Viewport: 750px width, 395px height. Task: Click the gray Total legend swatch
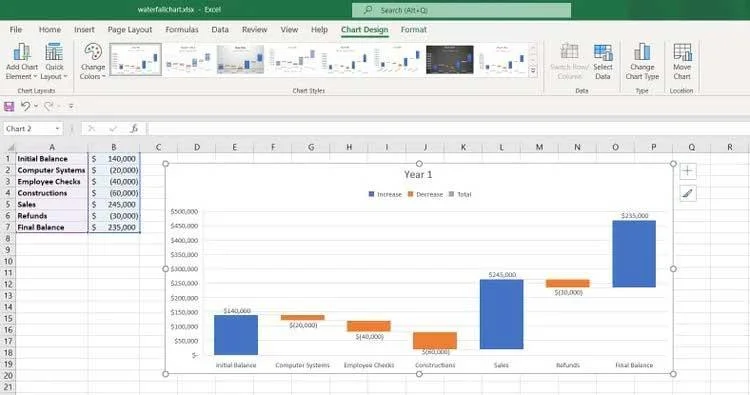coord(452,194)
